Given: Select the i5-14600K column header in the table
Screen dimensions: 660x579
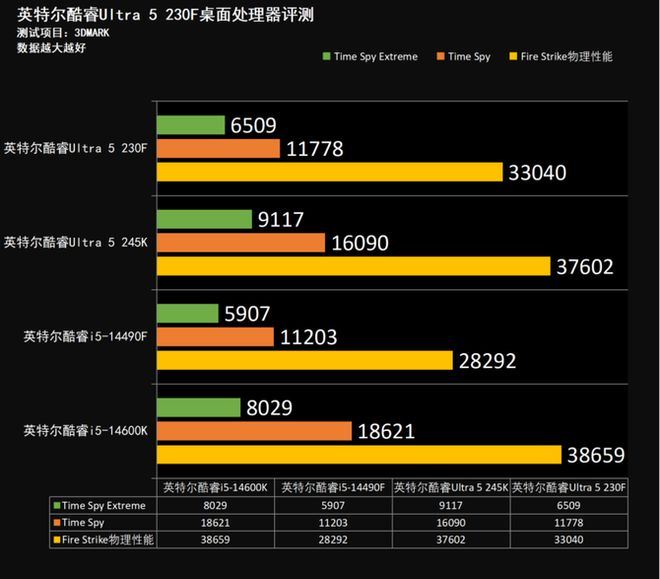Looking at the screenshot, I should tap(215, 488).
